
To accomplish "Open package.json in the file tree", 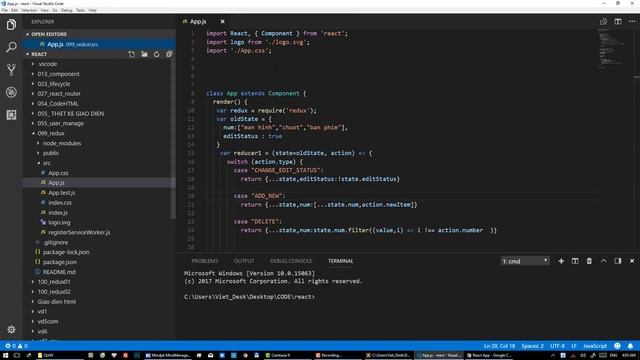I will 60,262.
